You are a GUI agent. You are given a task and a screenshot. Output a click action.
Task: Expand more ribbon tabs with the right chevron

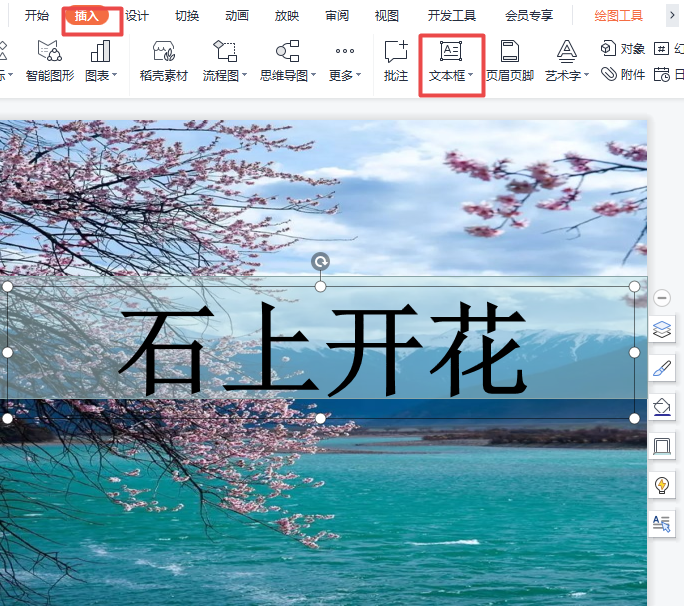(672, 15)
